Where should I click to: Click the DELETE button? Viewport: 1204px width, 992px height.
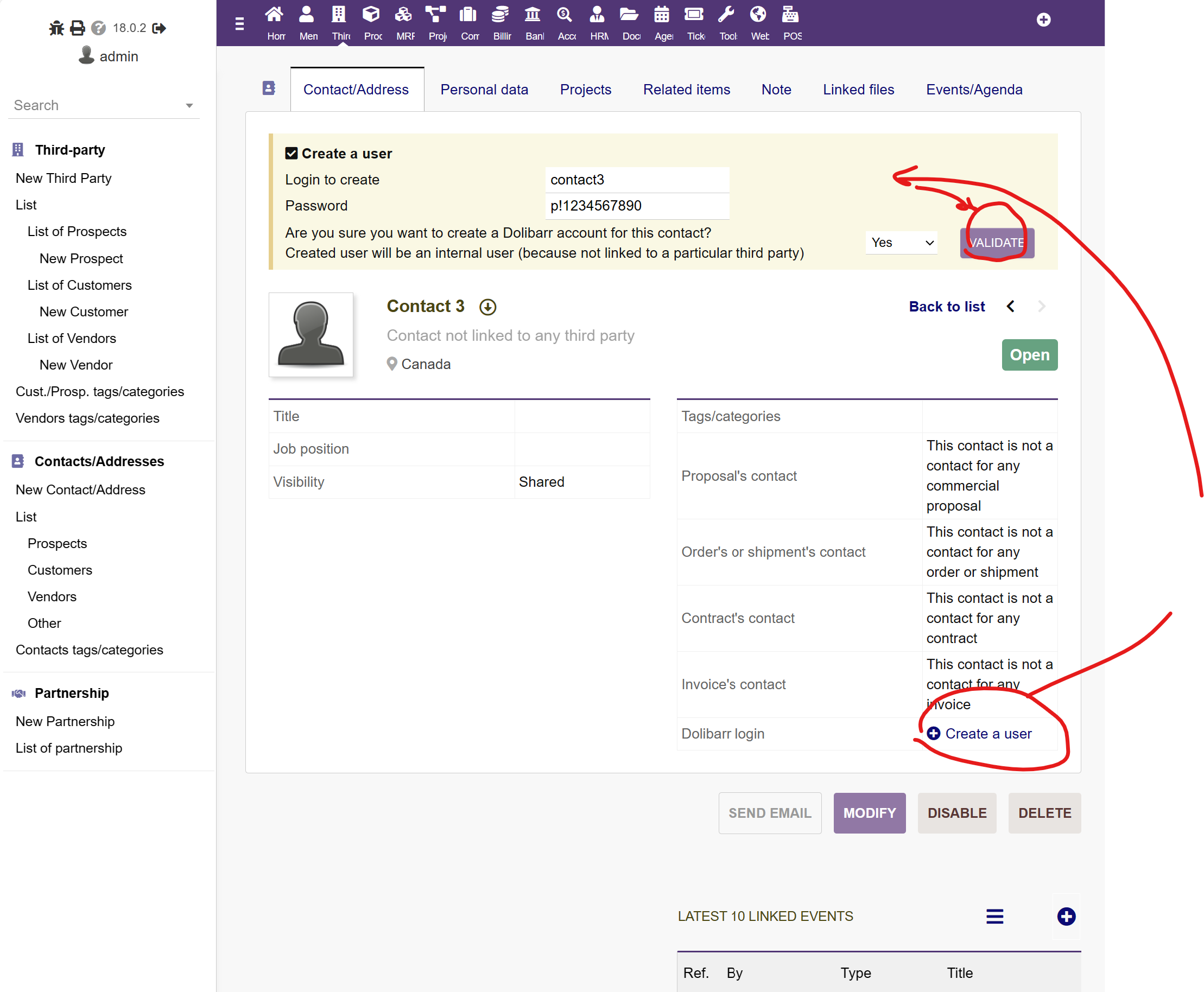(x=1044, y=812)
